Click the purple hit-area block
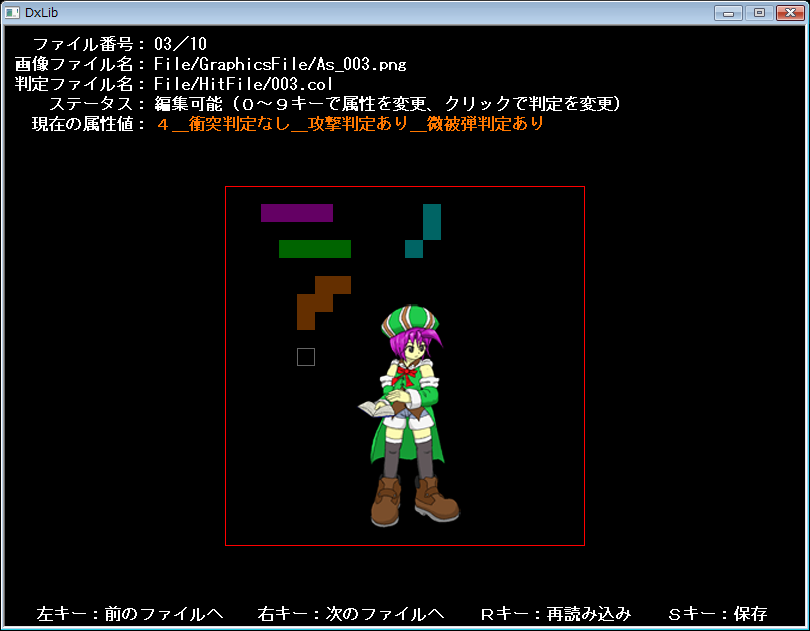This screenshot has height=631, width=810. (x=297, y=213)
